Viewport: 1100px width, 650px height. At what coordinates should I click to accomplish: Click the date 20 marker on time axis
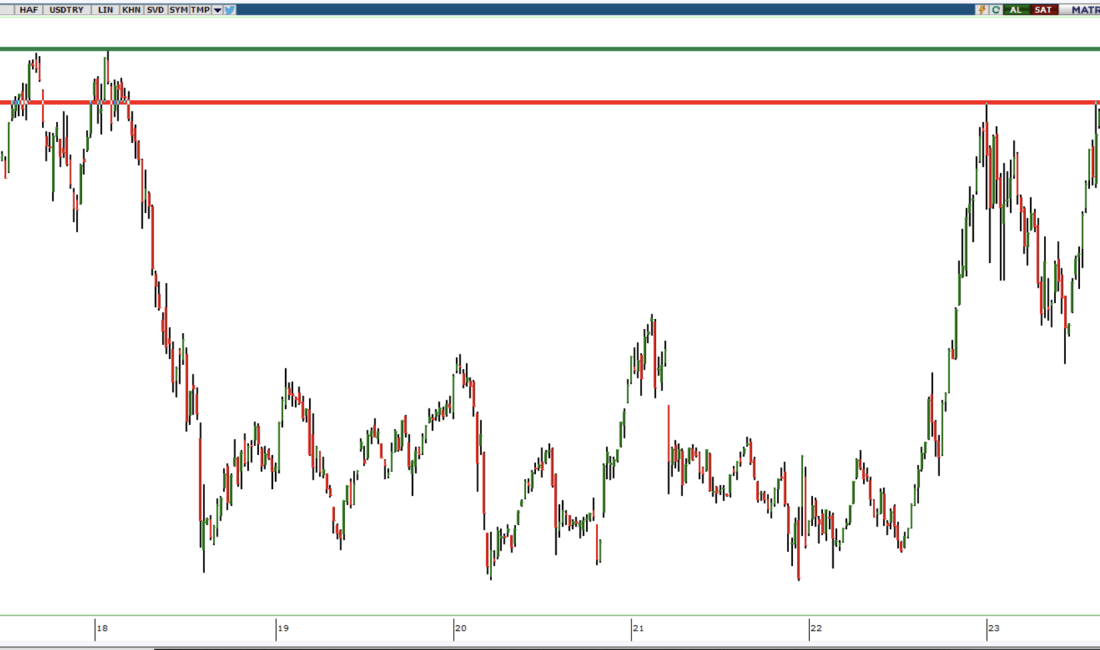[460, 629]
